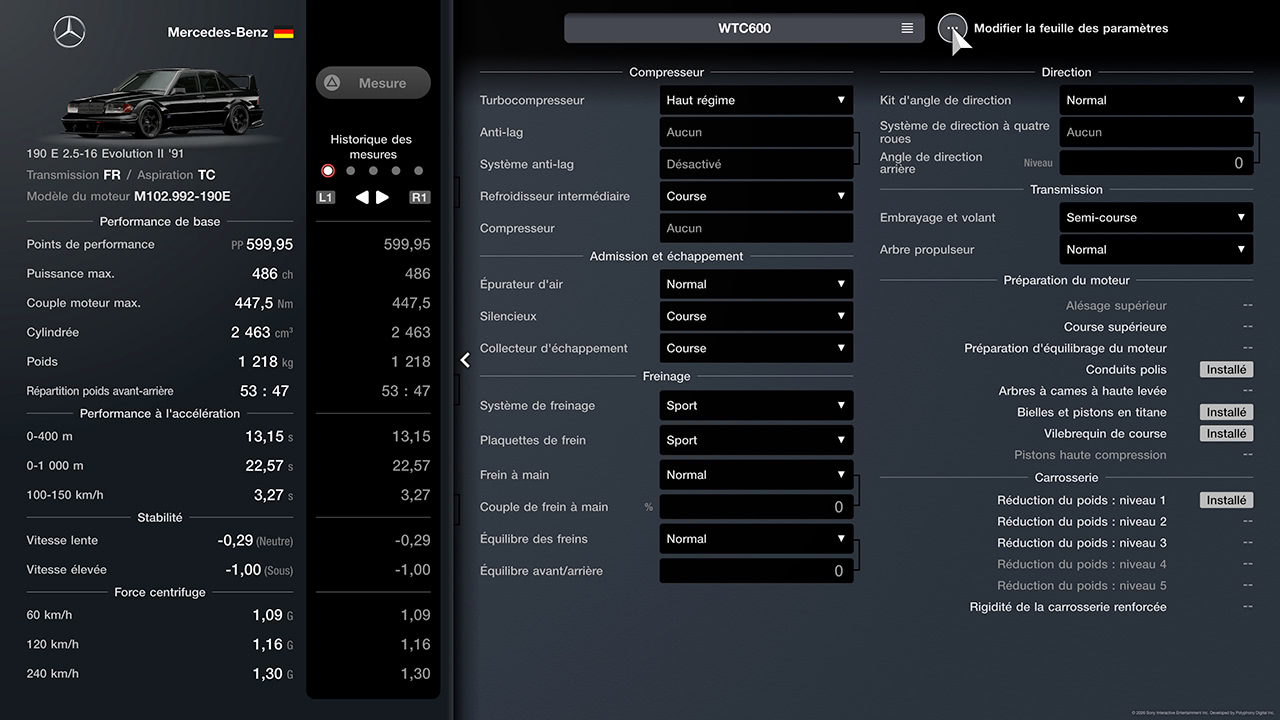This screenshot has width=1280, height=720.
Task: Click the Cylindrée value 2 463 cm³
Action: (262, 332)
